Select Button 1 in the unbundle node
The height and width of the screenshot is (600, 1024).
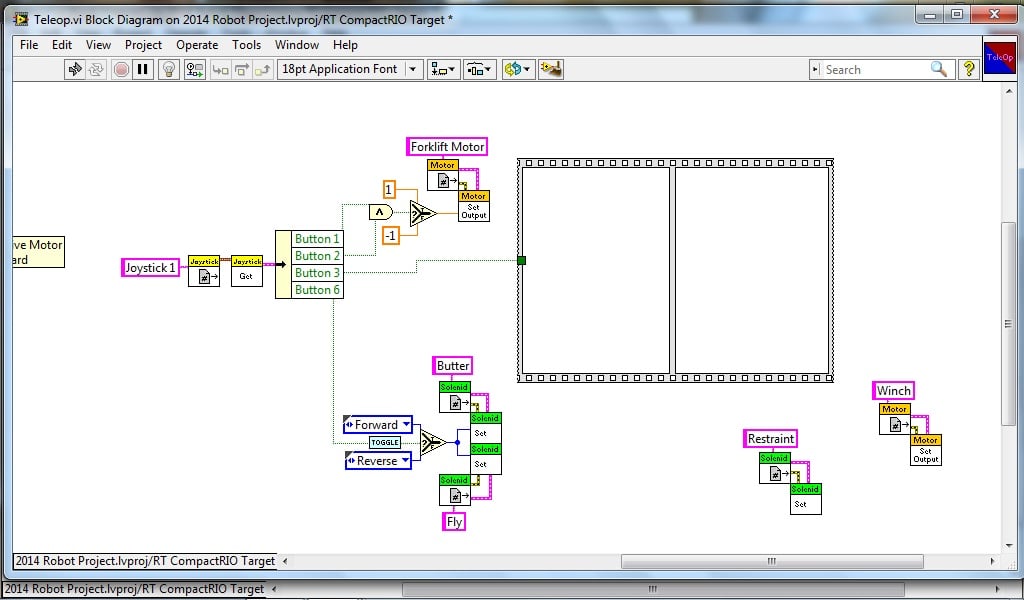coord(317,239)
